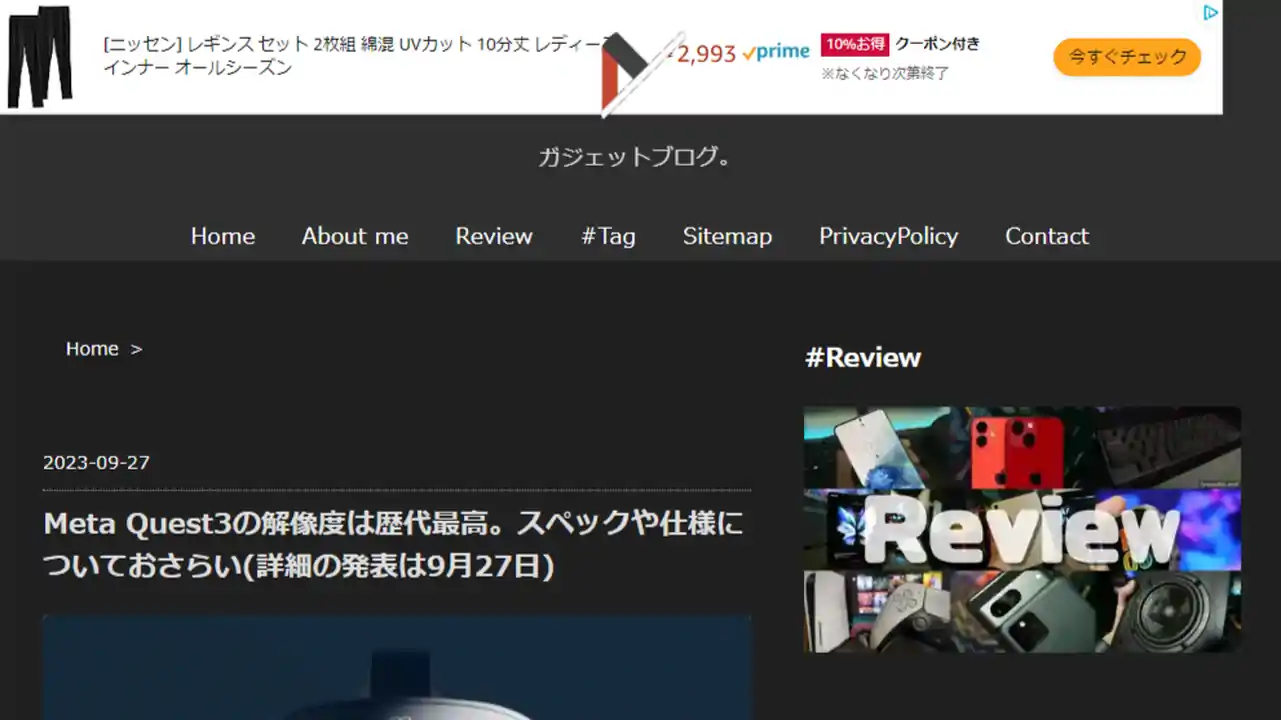1281x720 pixels.
Task: Open the #Tag menu item
Action: [608, 236]
